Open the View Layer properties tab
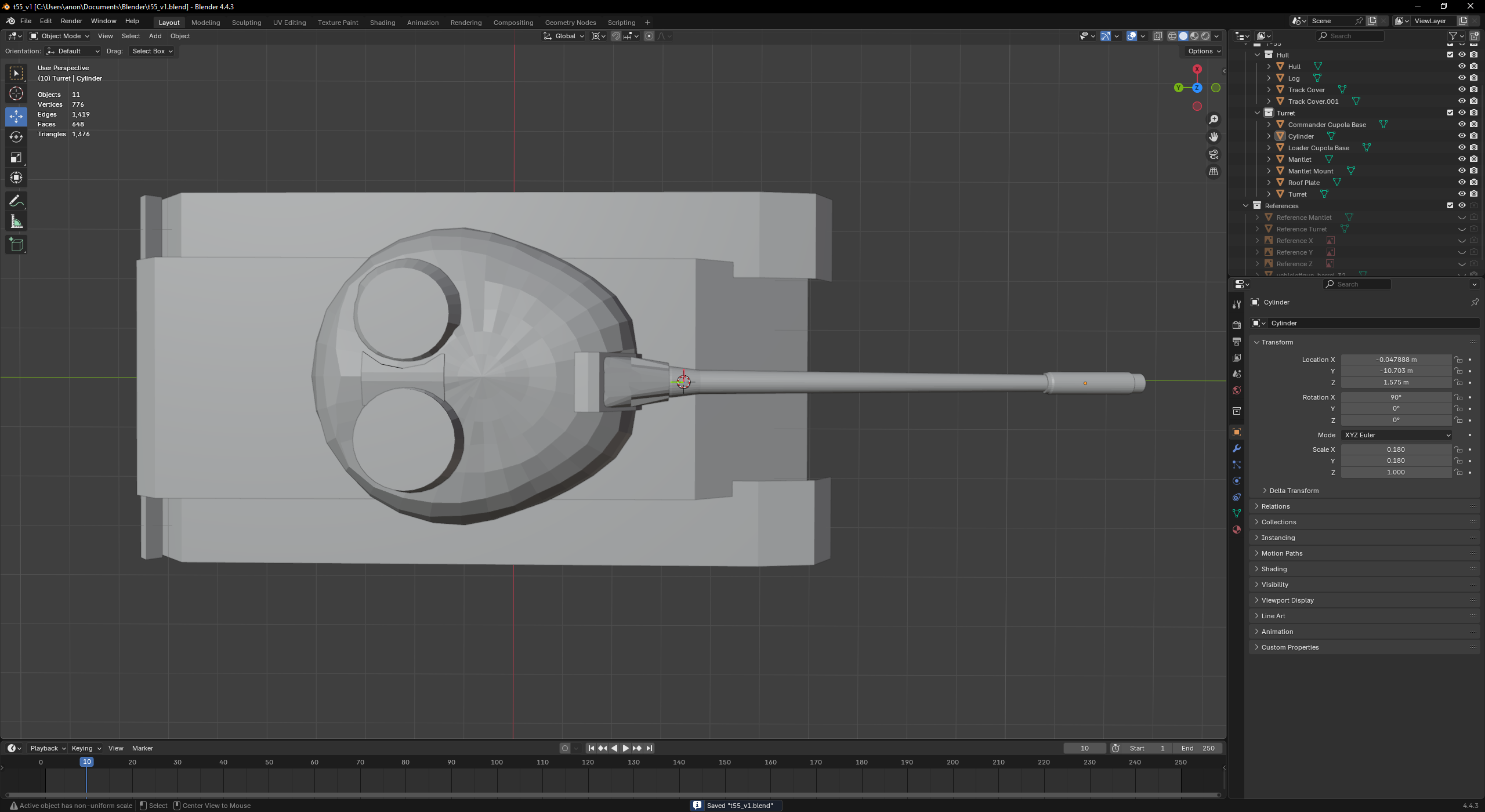The image size is (1485, 812). pos(1237,358)
